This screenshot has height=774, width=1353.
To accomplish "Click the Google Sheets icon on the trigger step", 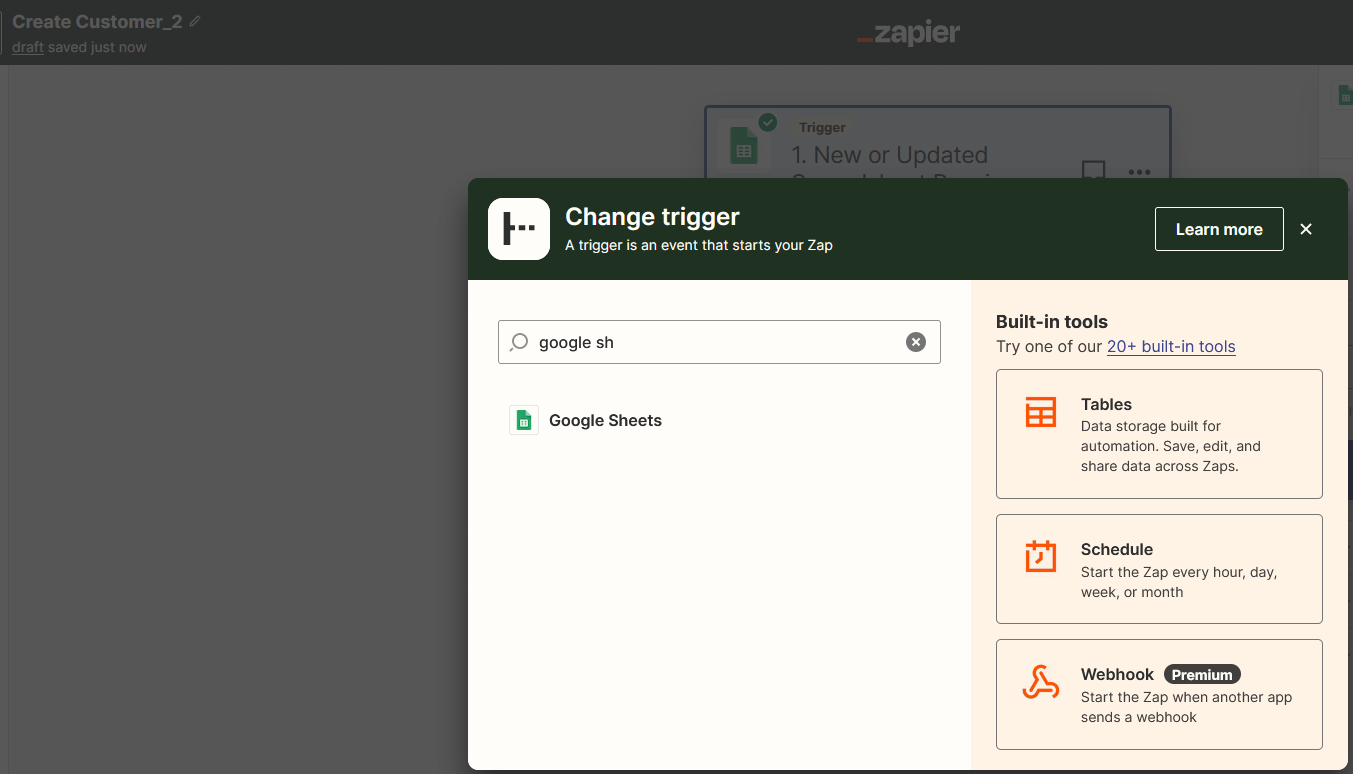I will (744, 145).
